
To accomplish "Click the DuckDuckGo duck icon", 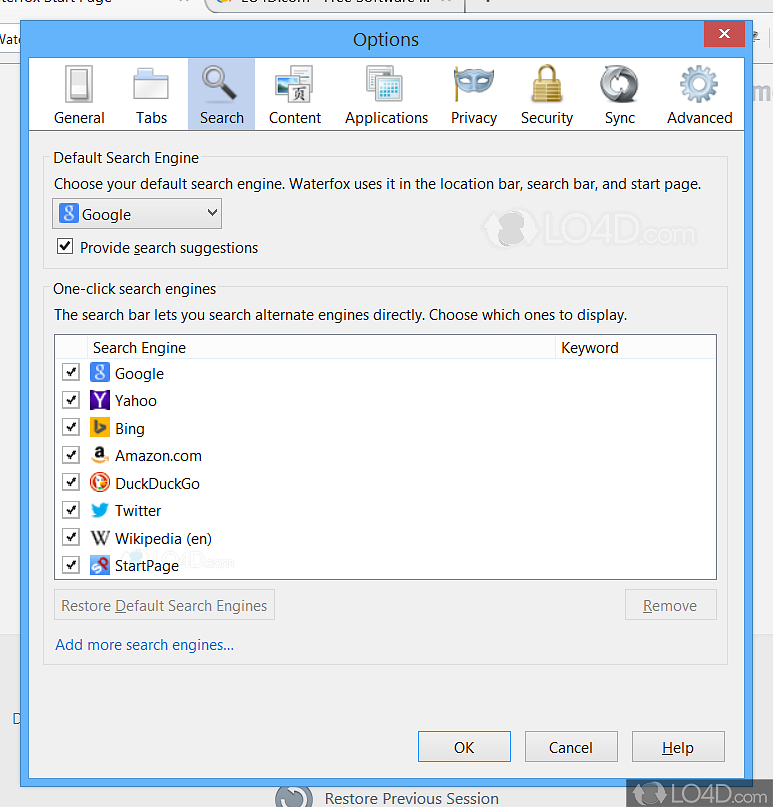I will tap(100, 482).
